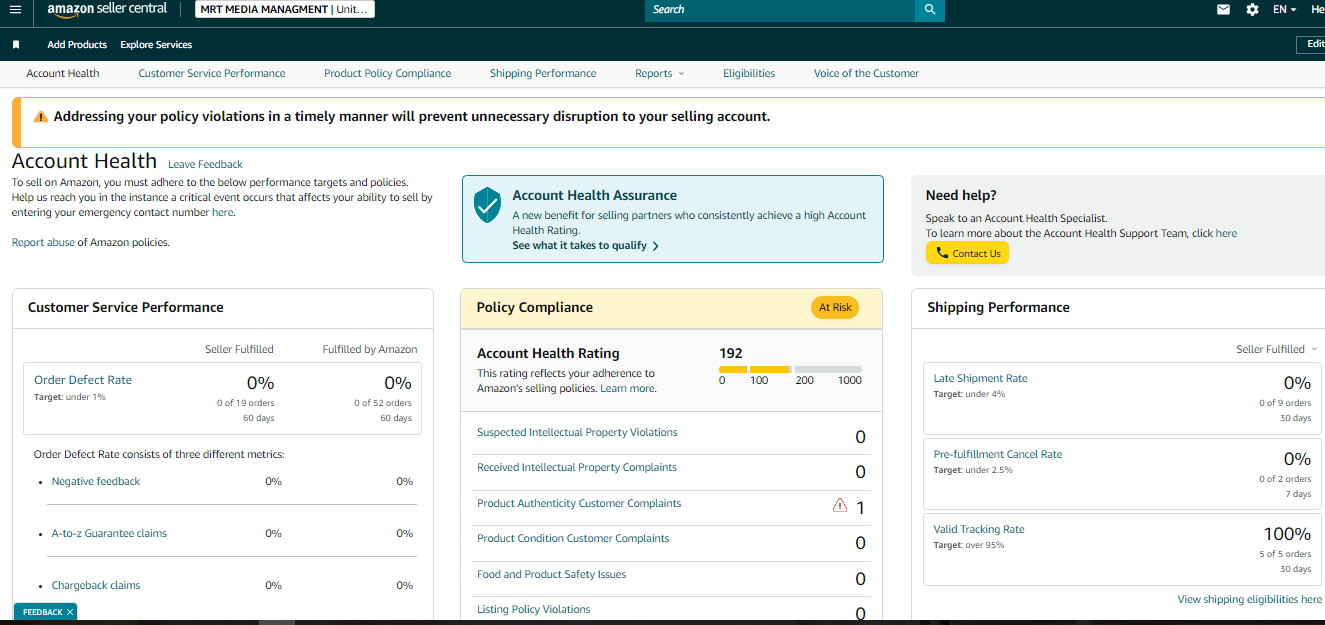Click 'here' link for Account Health Support Team
The height and width of the screenshot is (625, 1325).
[1226, 233]
